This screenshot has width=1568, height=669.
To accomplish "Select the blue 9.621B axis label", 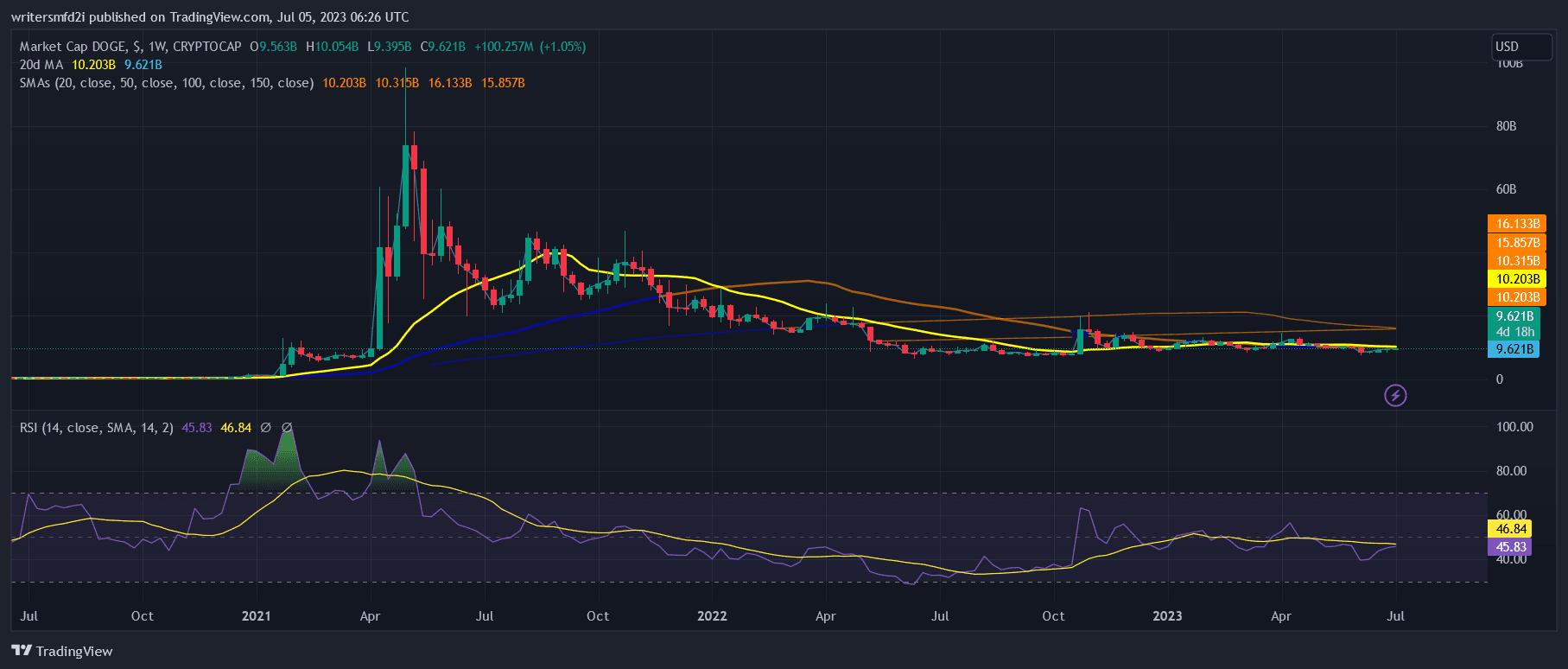I will point(1515,349).
